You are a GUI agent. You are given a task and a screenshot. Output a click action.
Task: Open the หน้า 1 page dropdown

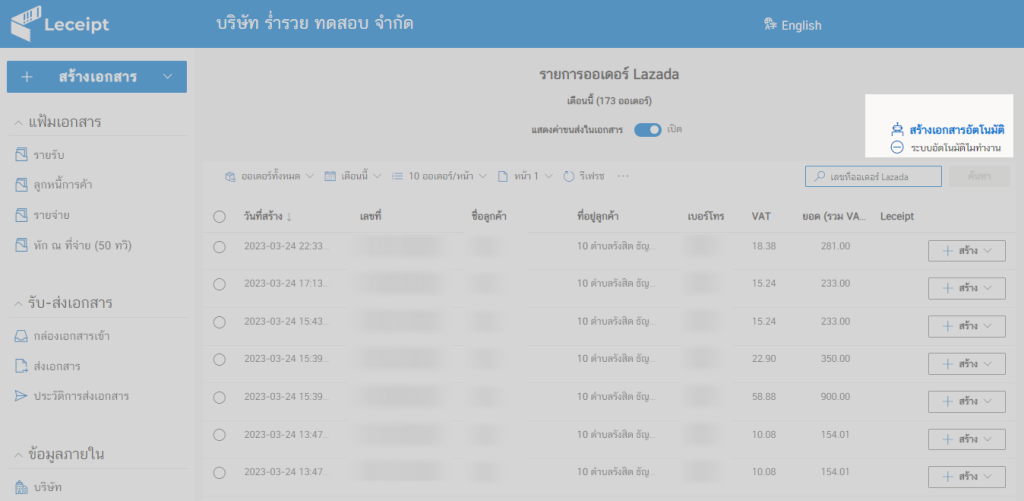[x=526, y=176]
